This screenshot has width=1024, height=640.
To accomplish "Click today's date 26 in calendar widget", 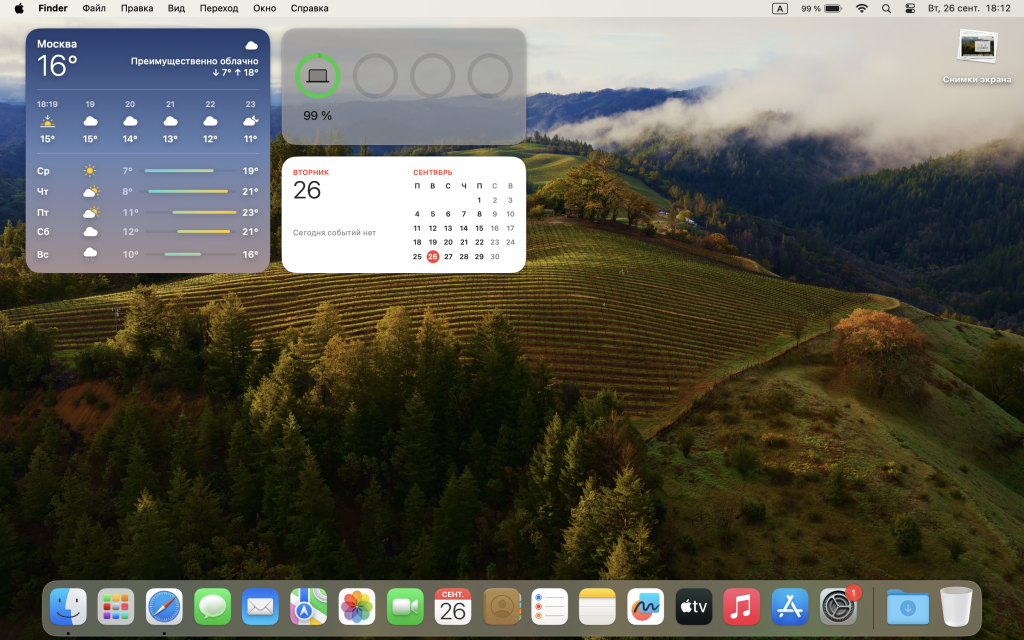I will click(432, 256).
